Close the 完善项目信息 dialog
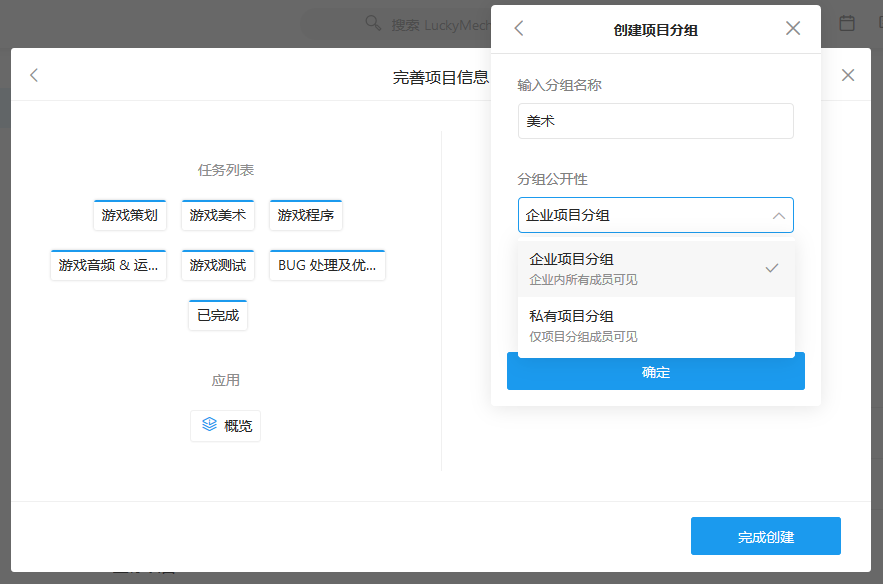 tap(848, 74)
